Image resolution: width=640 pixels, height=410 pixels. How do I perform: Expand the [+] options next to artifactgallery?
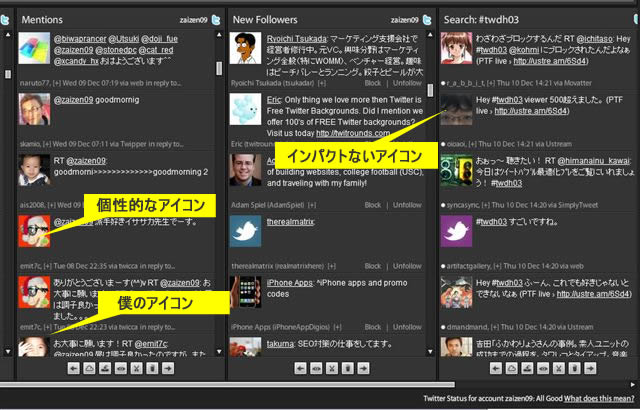point(497,266)
